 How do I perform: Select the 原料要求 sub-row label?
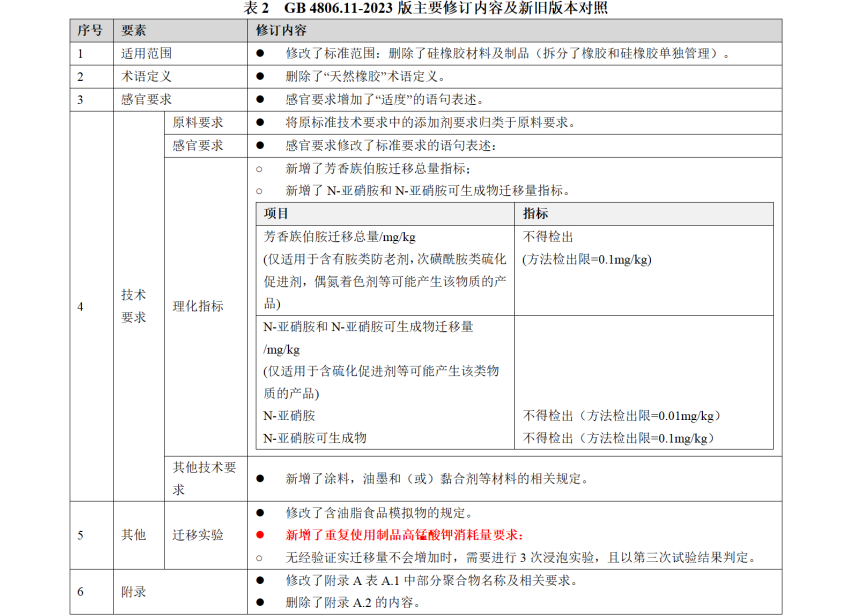pos(198,123)
